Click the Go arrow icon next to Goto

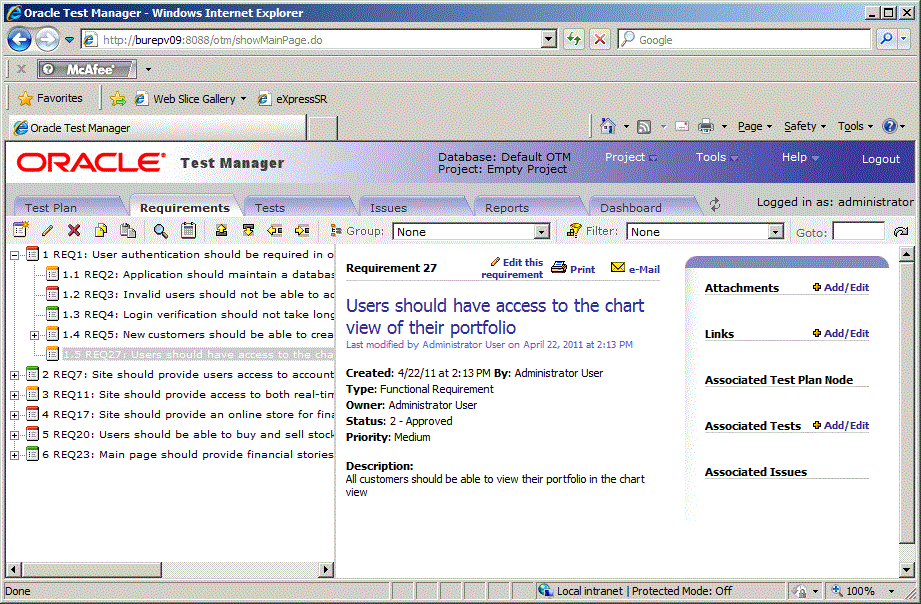[x=901, y=231]
